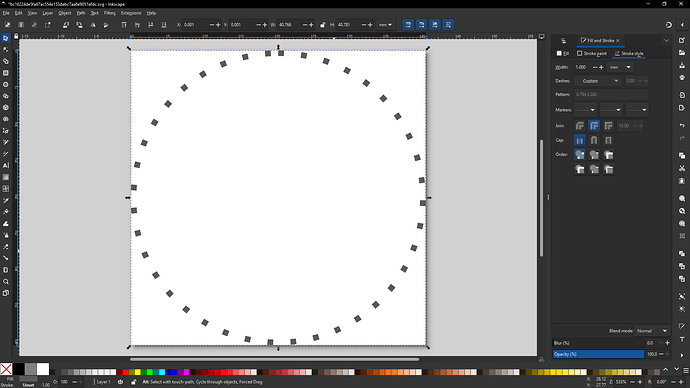The width and height of the screenshot is (690, 388).
Task: Click Flip horizontally icon
Action: [x=93, y=25]
